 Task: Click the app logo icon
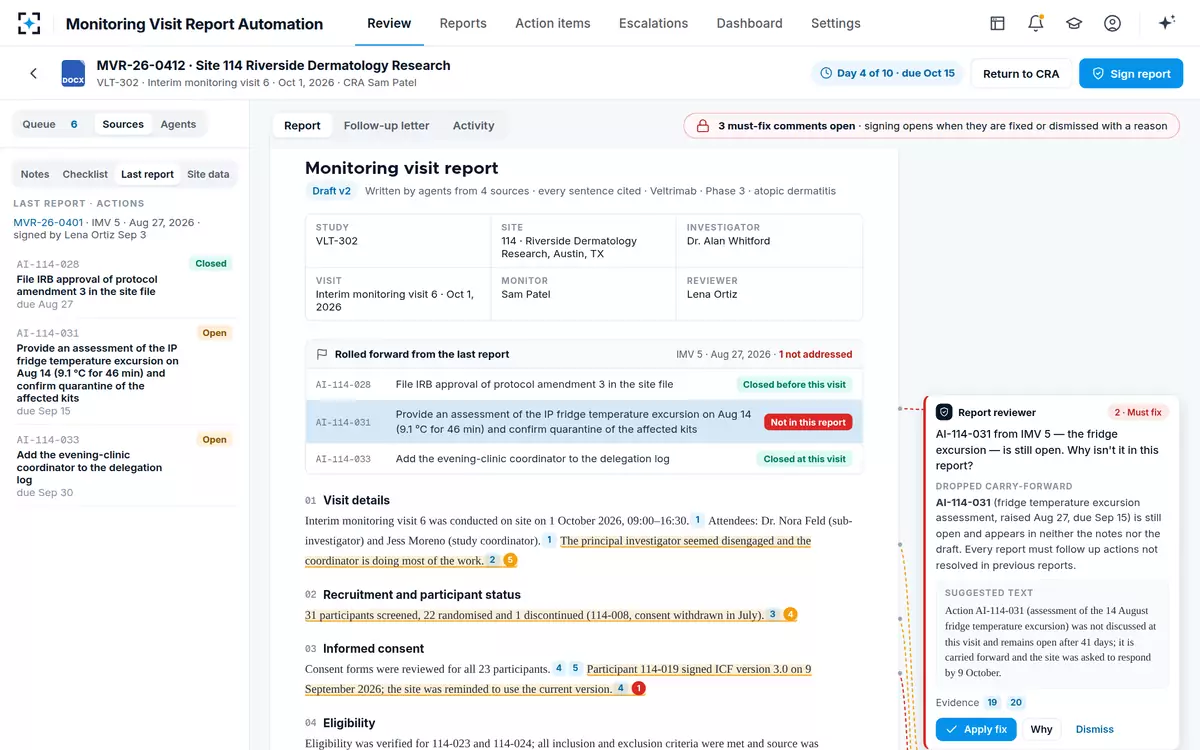click(30, 23)
